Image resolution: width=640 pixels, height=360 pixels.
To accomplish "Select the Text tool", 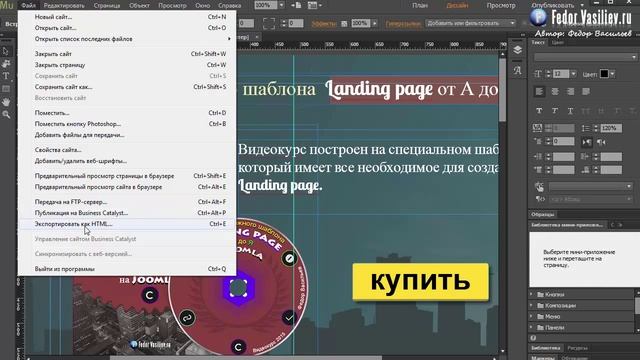I will click(6, 76).
